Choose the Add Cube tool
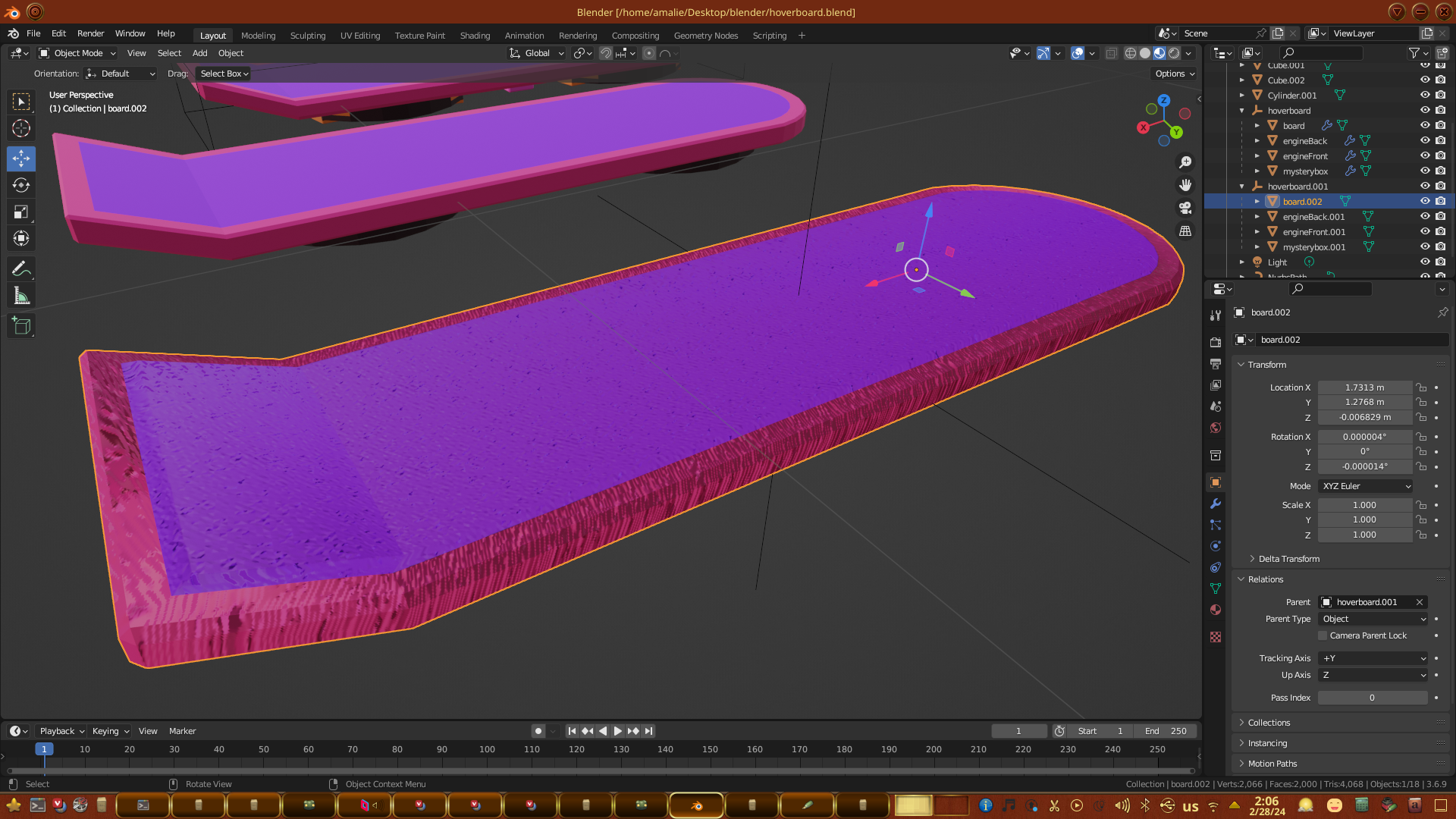The width and height of the screenshot is (1456, 819). click(x=21, y=326)
